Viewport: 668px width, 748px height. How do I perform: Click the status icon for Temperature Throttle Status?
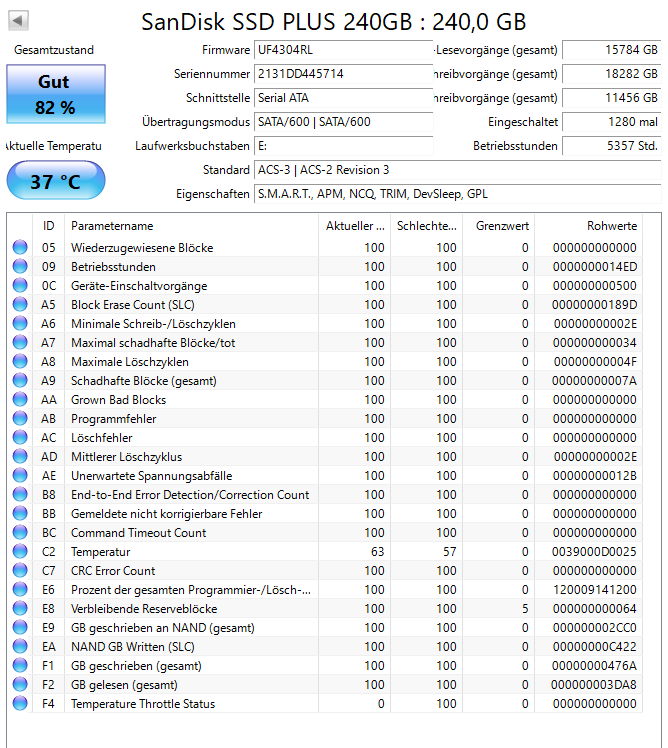tap(20, 704)
